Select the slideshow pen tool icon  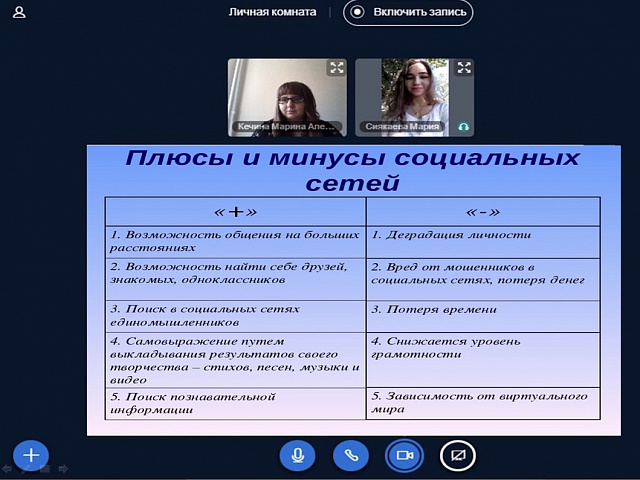coord(26,469)
